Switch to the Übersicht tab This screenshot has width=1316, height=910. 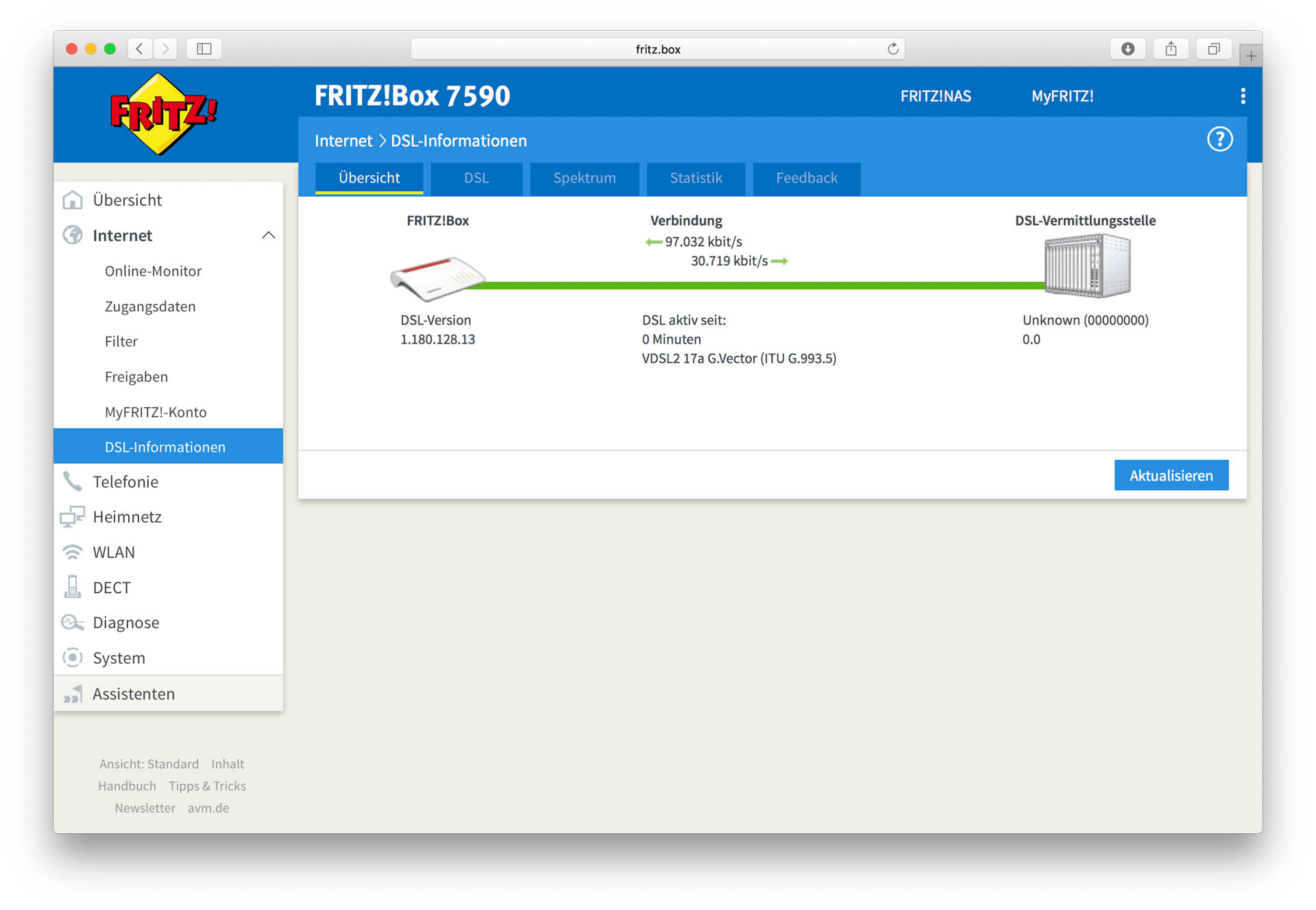point(369,178)
